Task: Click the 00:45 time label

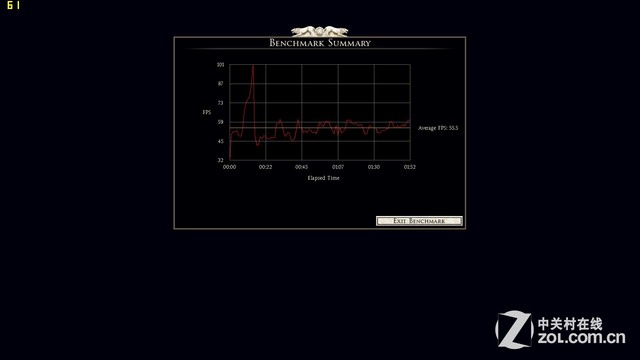Action: pyautogui.click(x=302, y=167)
